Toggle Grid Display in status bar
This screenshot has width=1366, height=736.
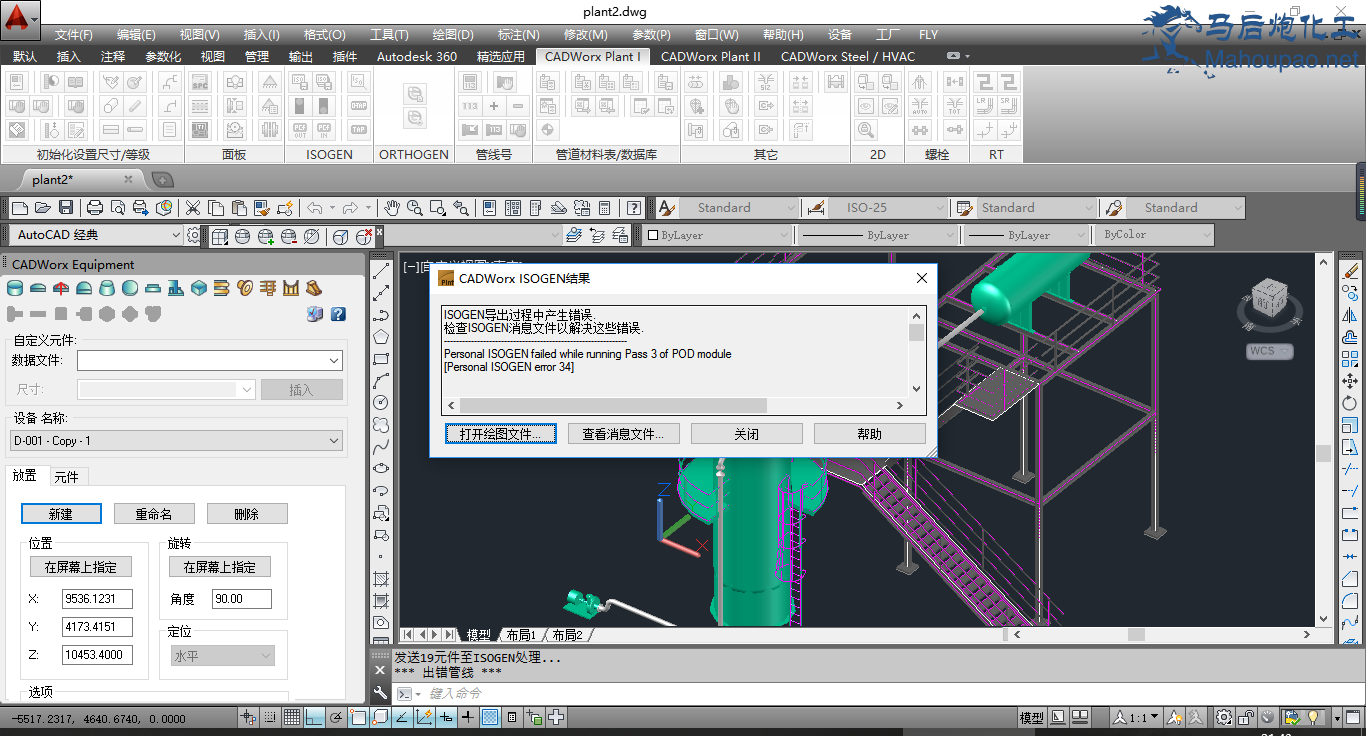(x=291, y=717)
